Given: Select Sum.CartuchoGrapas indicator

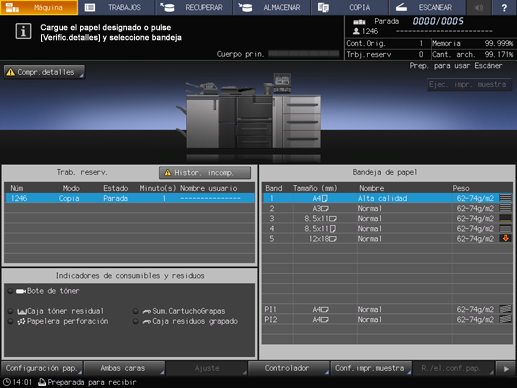Looking at the screenshot, I should point(179,311).
